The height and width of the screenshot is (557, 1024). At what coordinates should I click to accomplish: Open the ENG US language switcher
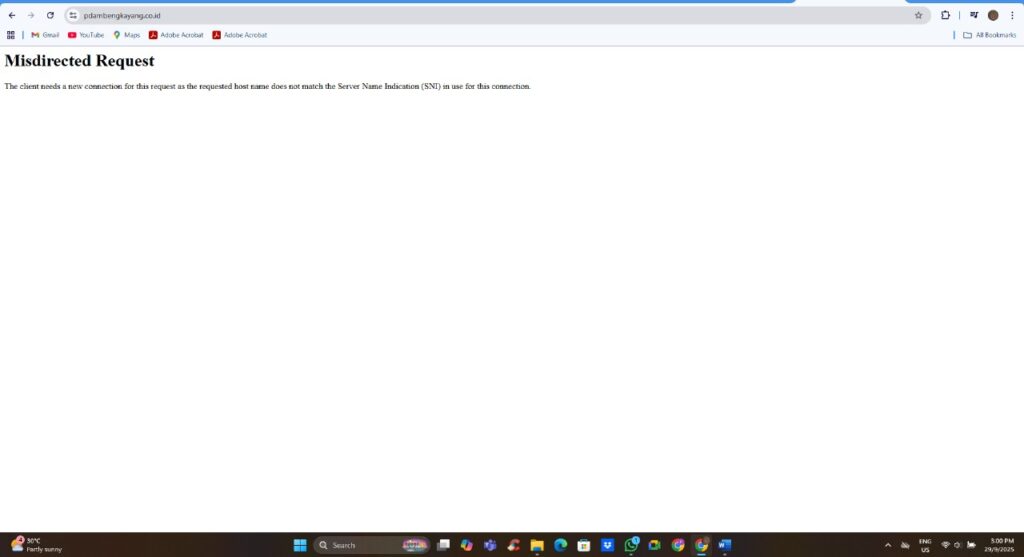[925, 545]
